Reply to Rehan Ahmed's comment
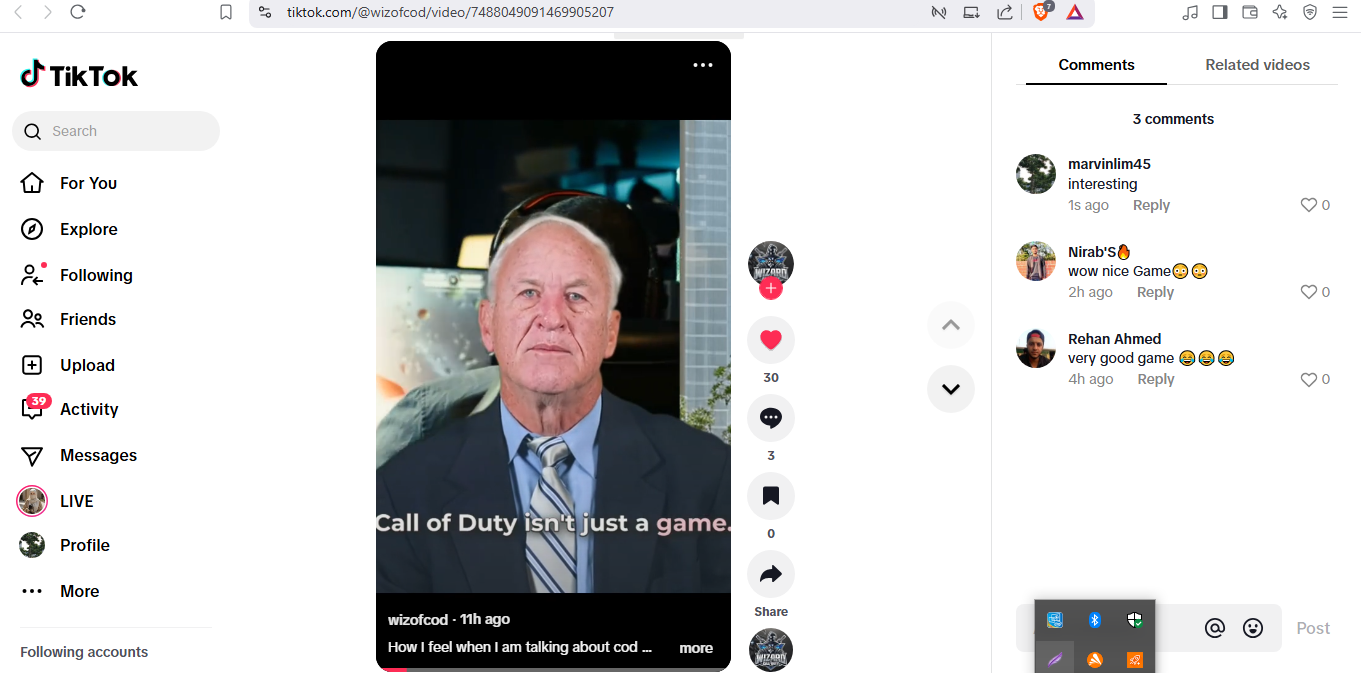The width and height of the screenshot is (1361, 673). pos(1156,379)
